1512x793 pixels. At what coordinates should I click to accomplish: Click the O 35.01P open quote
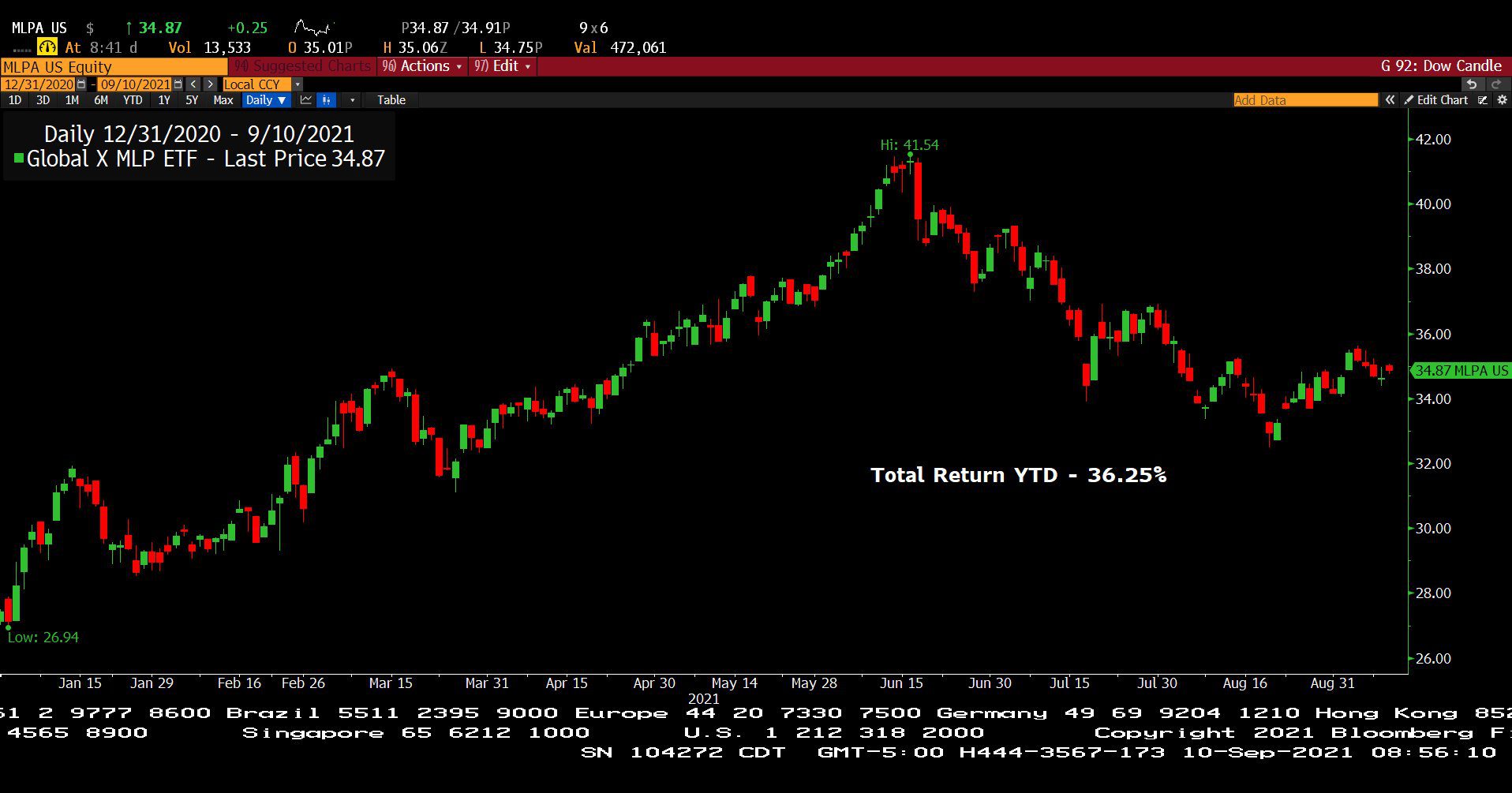coord(320,47)
